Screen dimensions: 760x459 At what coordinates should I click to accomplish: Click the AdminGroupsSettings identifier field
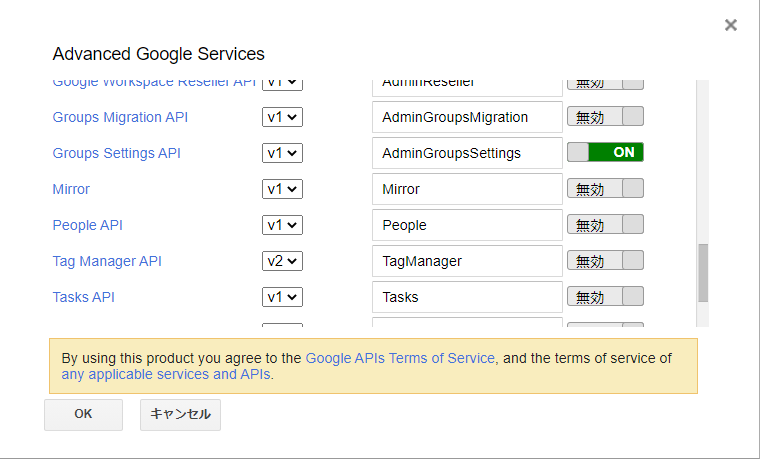(x=467, y=153)
